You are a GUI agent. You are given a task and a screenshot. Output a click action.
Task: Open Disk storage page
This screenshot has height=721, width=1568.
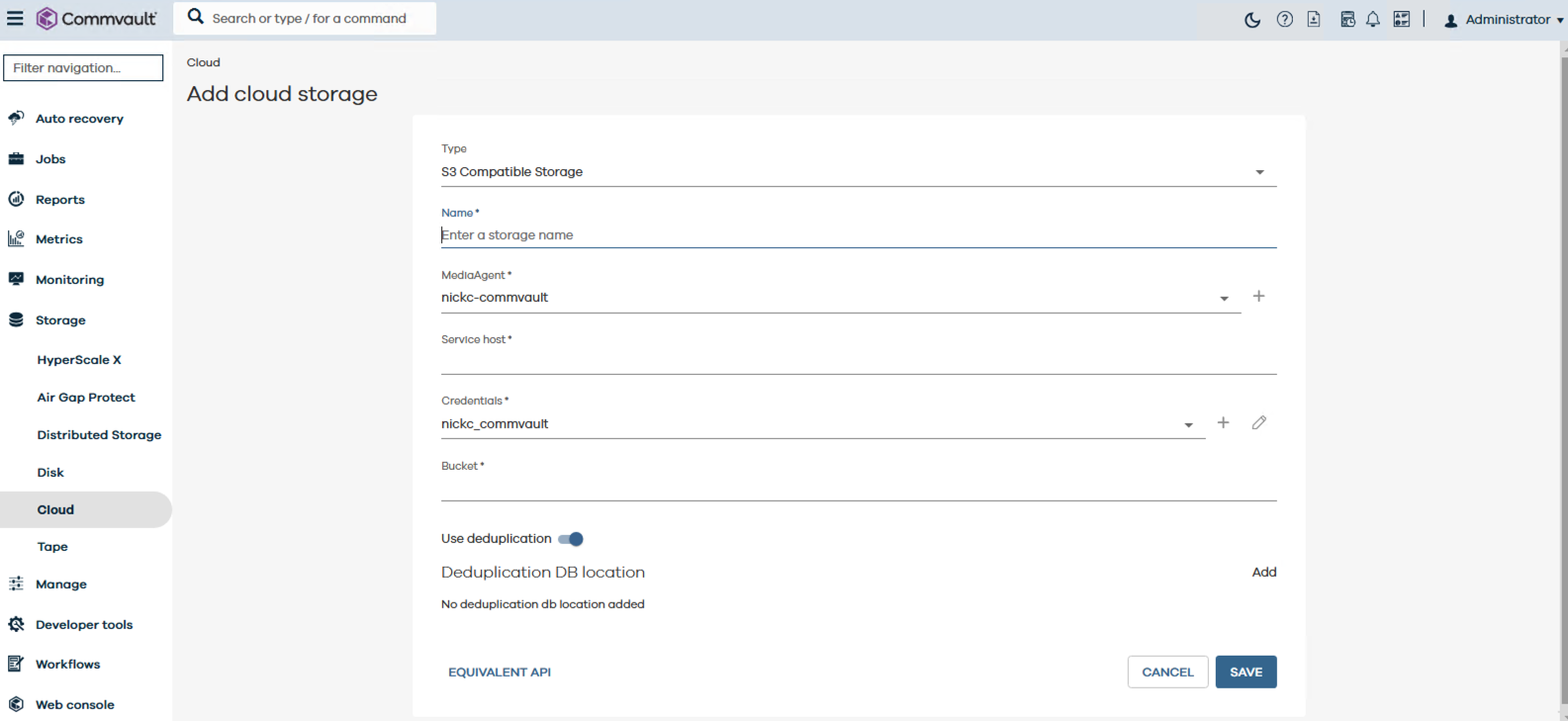click(x=50, y=473)
